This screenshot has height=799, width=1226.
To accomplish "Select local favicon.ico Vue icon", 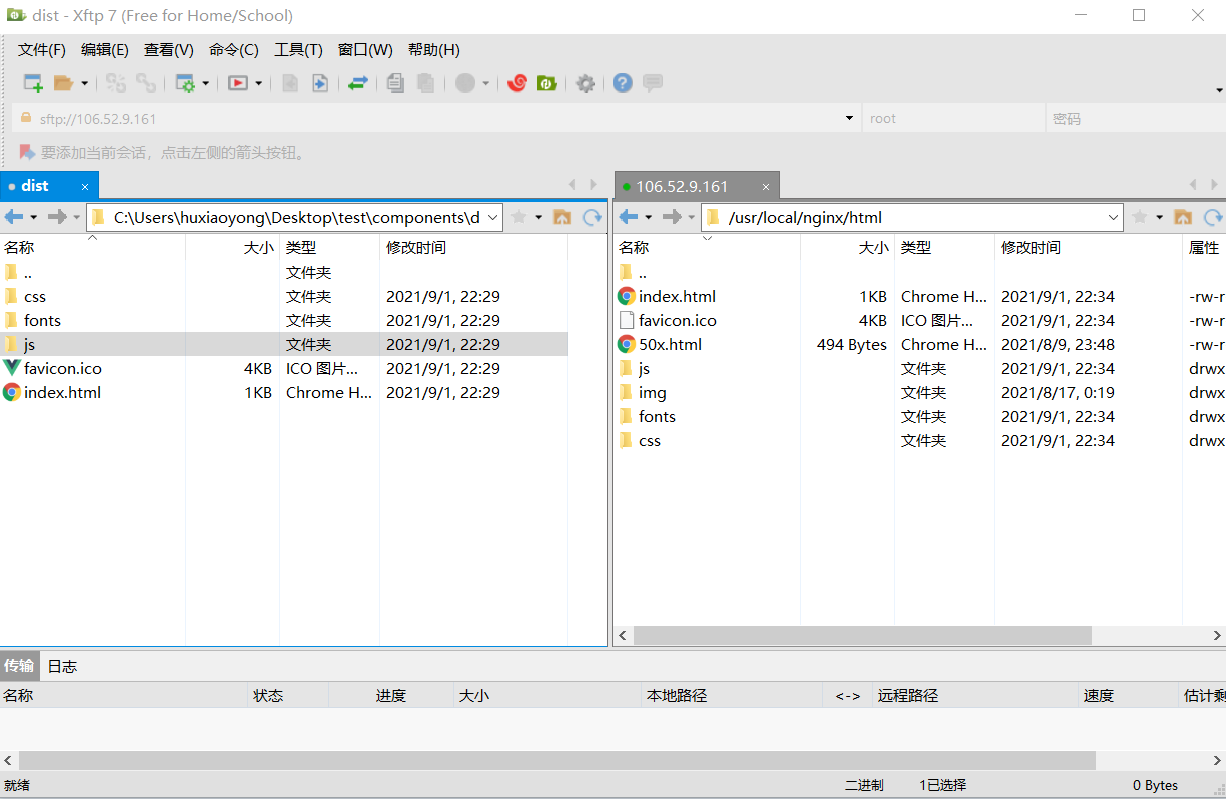I will pyautogui.click(x=12, y=368).
